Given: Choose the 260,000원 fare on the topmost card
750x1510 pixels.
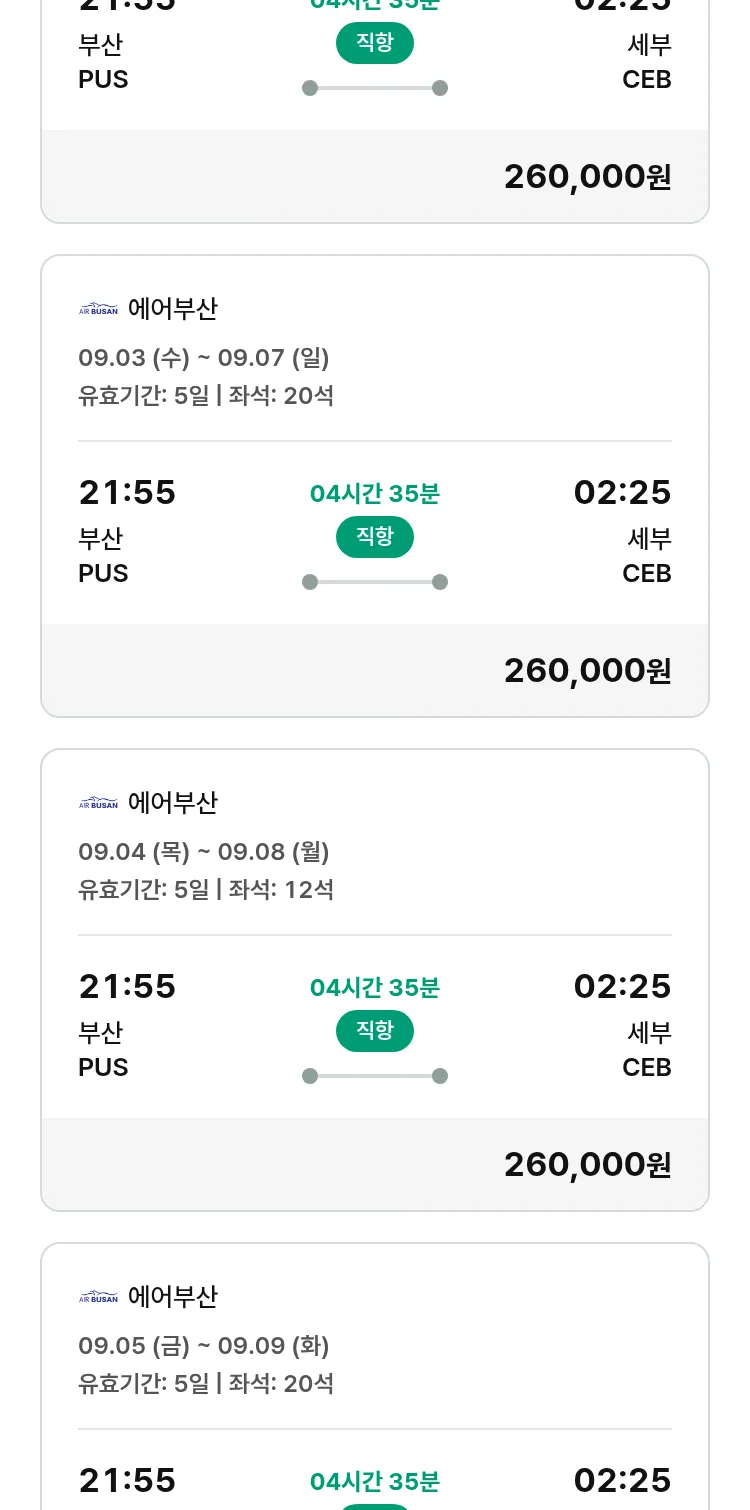Looking at the screenshot, I should click(x=587, y=176).
